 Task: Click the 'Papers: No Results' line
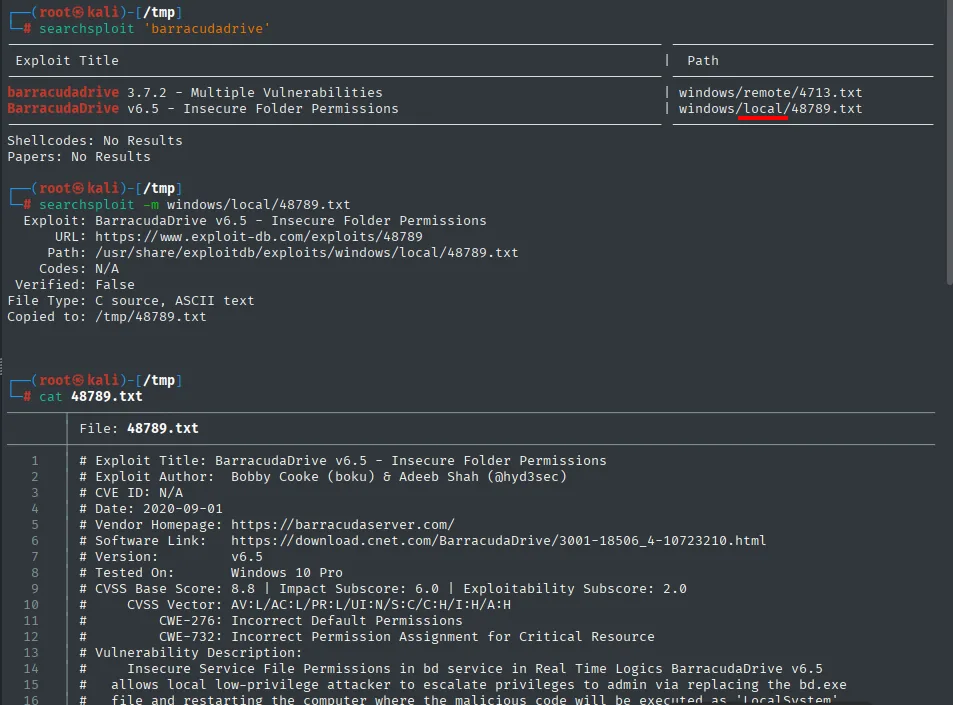(79, 156)
